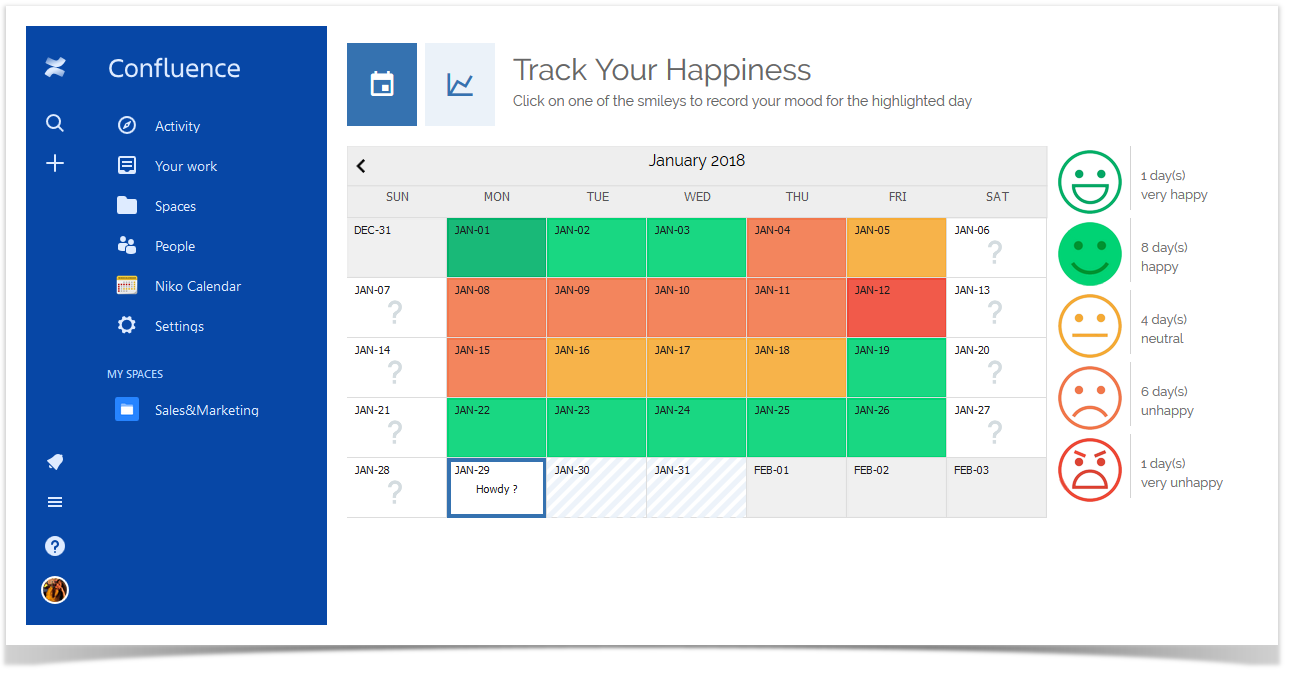Image resolution: width=1292 pixels, height=674 pixels.
Task: Select the JAN-19 green cell
Action: click(x=897, y=368)
